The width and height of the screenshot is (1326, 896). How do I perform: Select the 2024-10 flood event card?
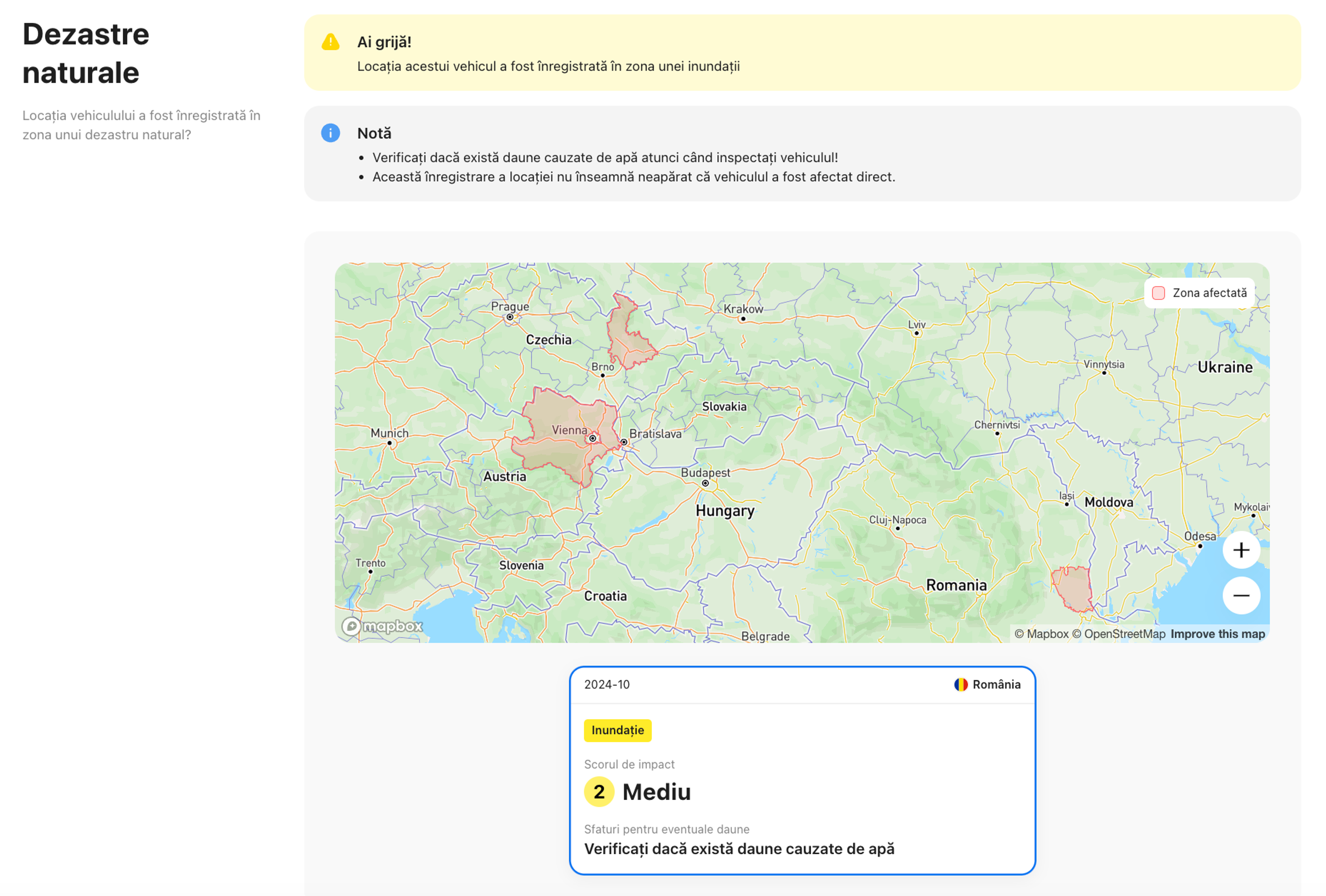point(802,770)
